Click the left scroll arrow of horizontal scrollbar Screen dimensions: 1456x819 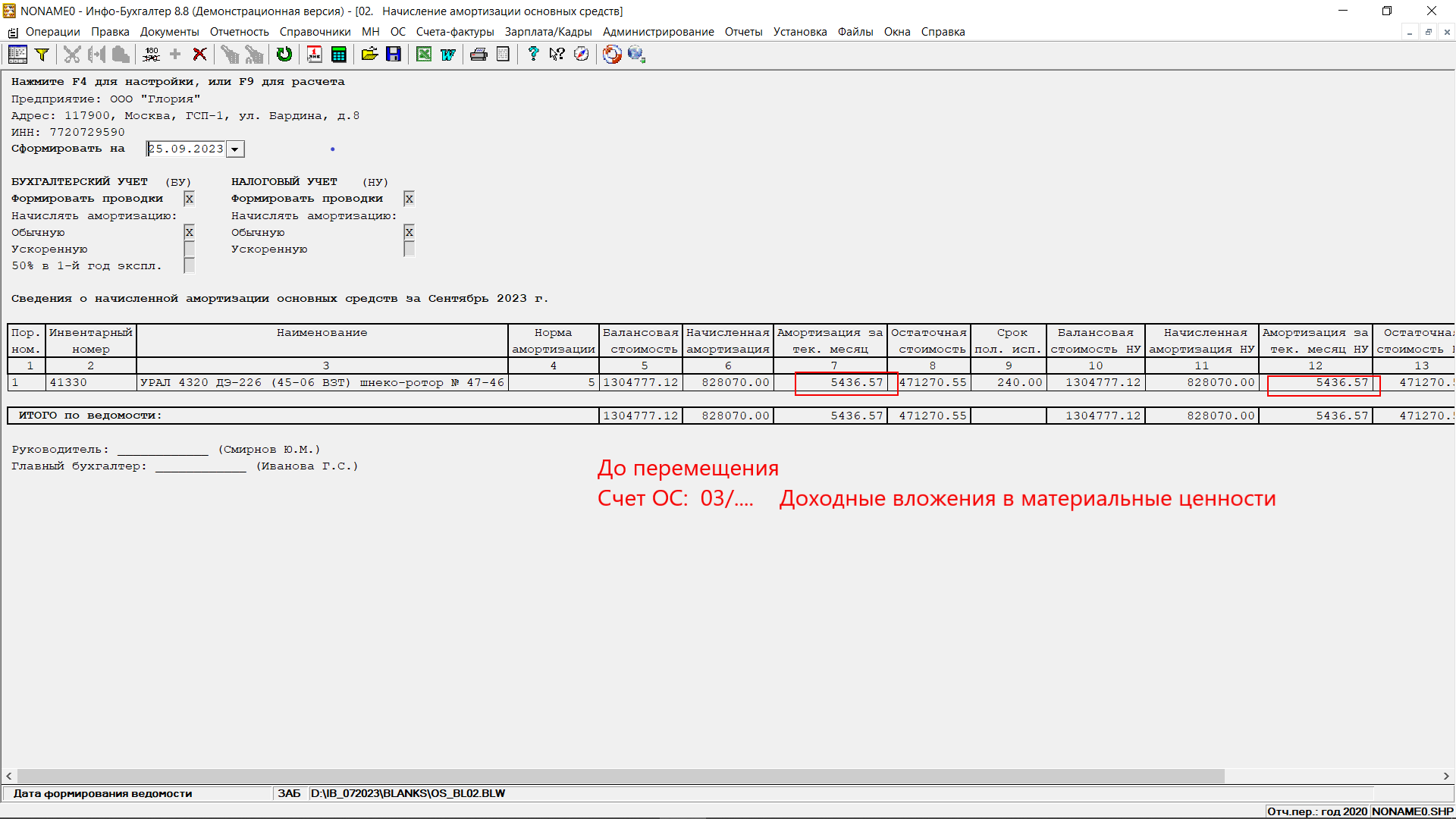(x=9, y=776)
